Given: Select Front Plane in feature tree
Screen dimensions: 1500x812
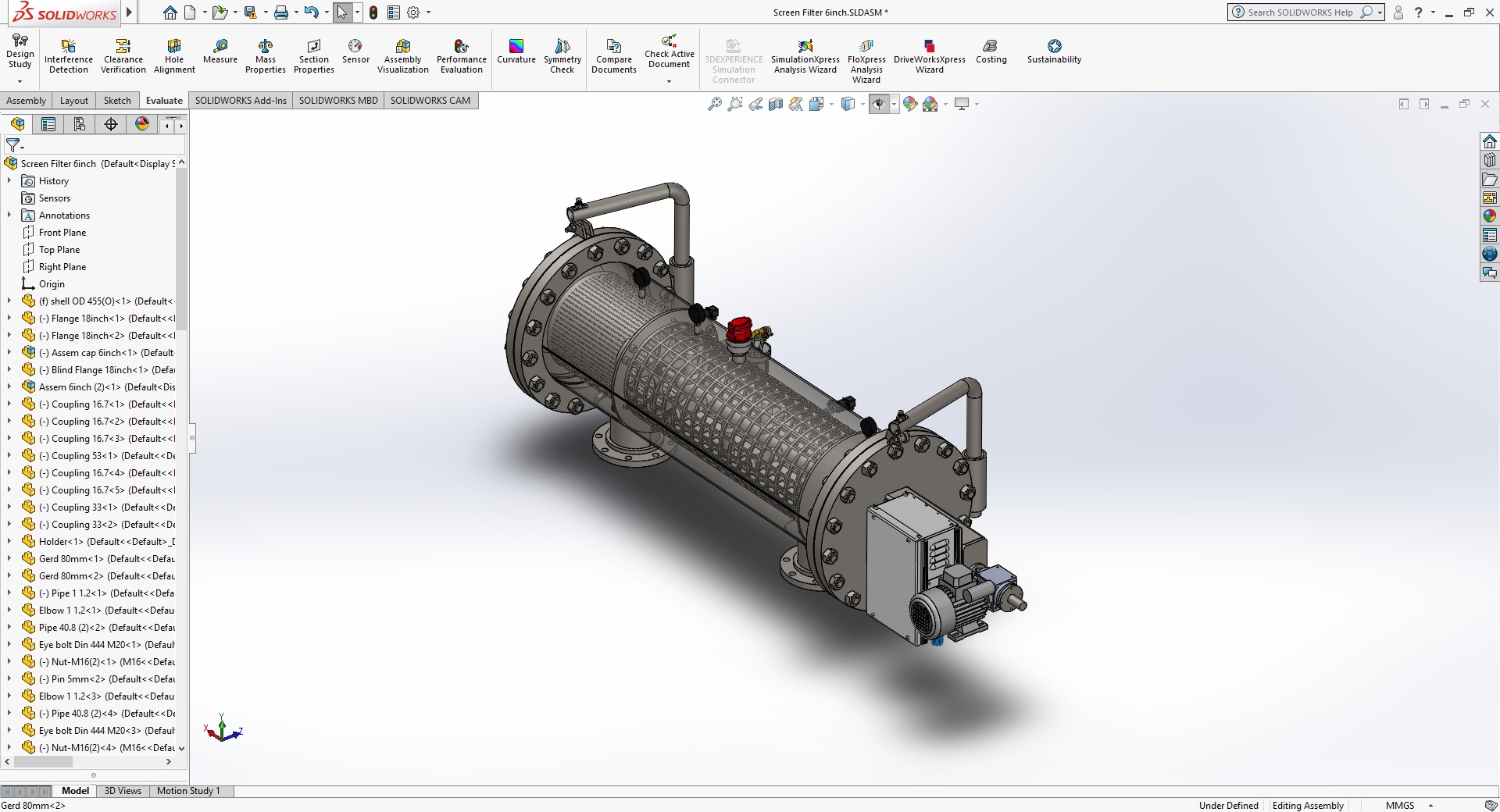Looking at the screenshot, I should (62, 233).
